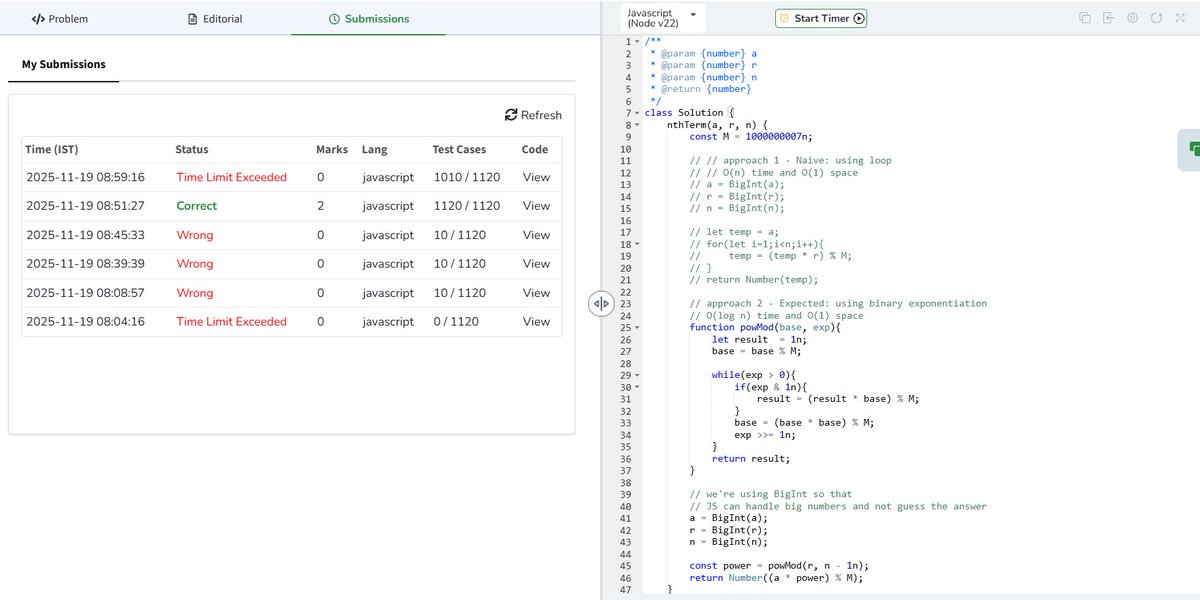Click the green chat icon at right edge
1200x600 pixels.
click(1192, 149)
